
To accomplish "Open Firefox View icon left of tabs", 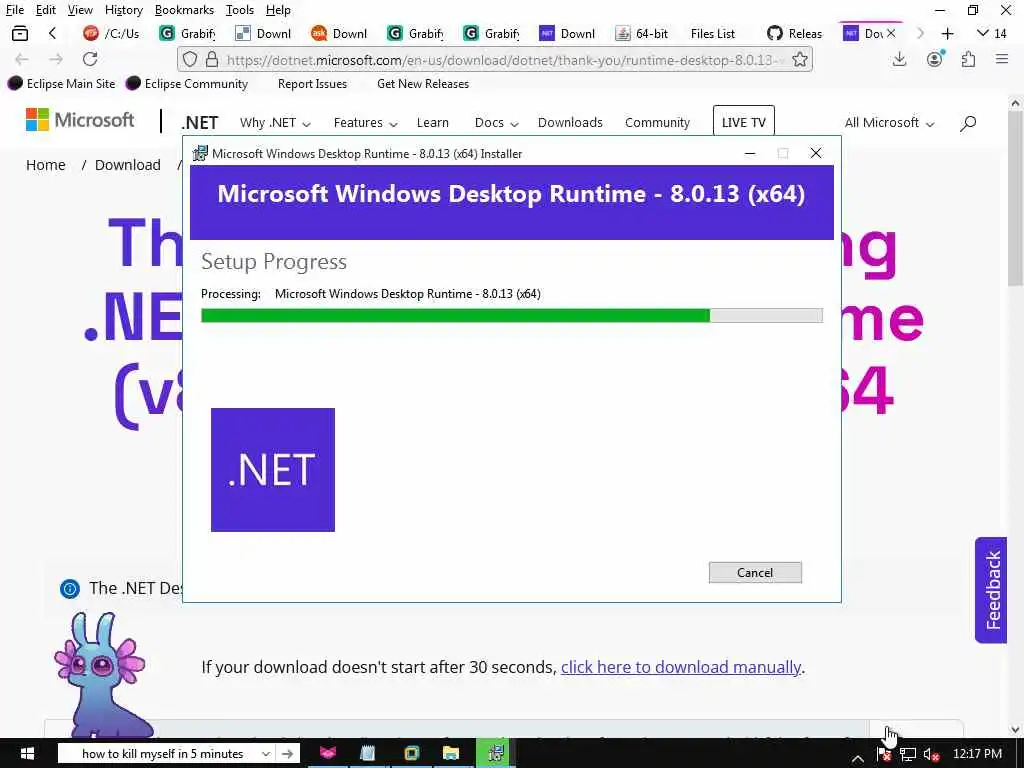I will click(20, 33).
